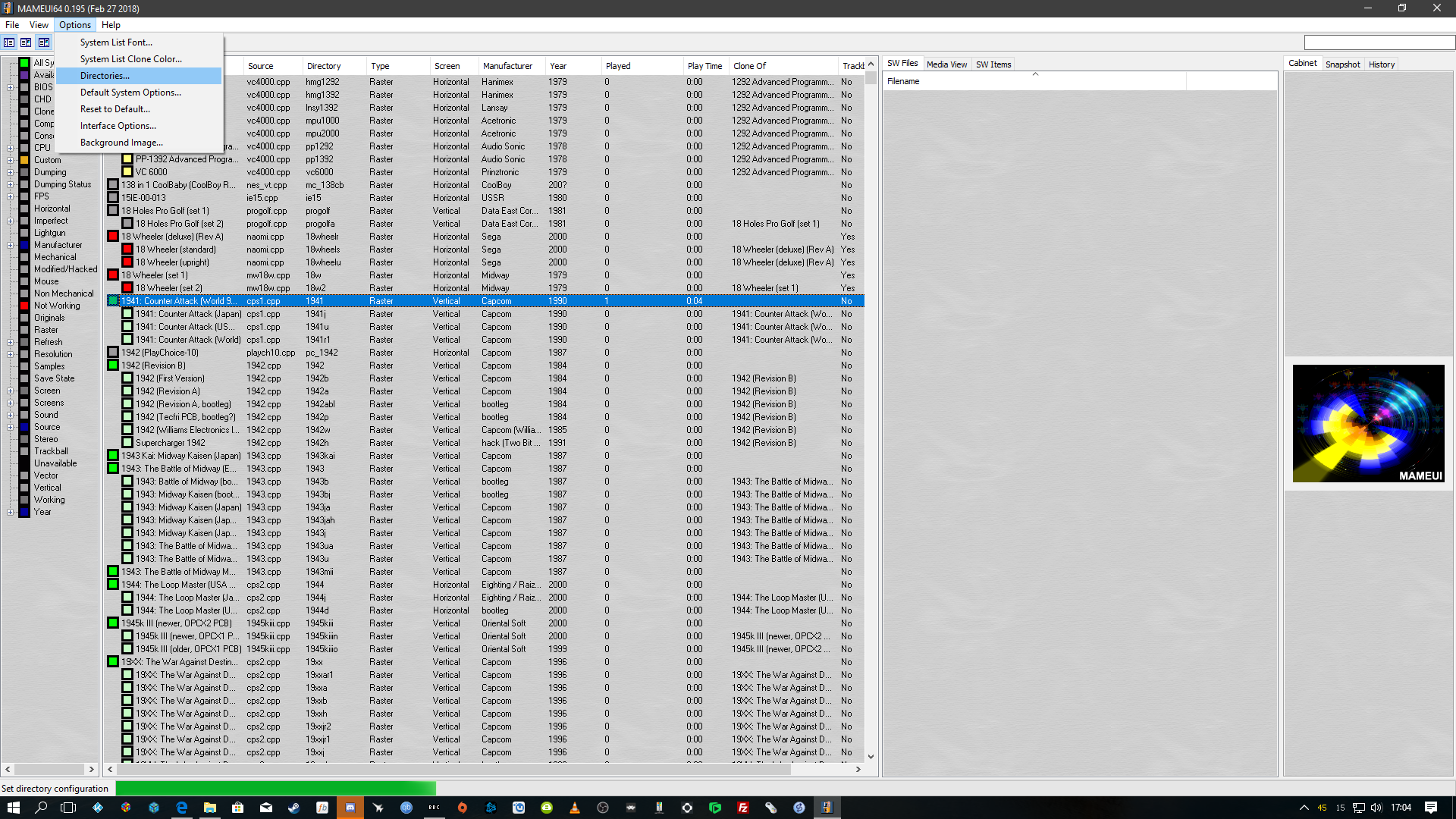Click the blue Manufacturer folder icon

point(24,245)
